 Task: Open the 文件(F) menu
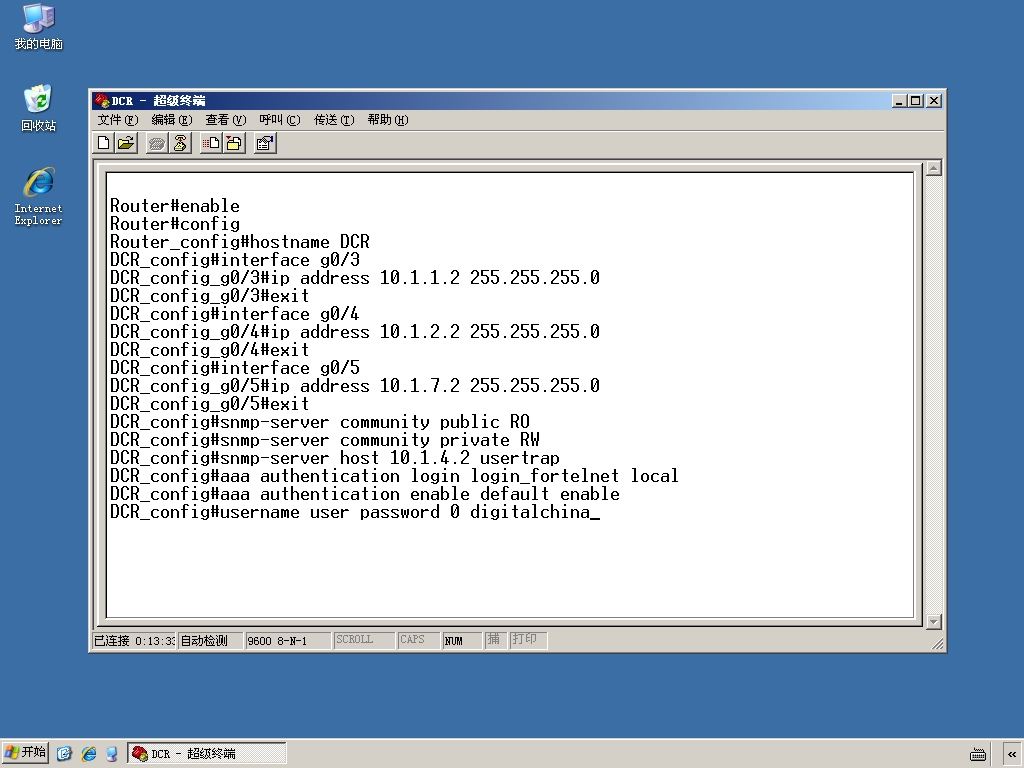(x=118, y=120)
